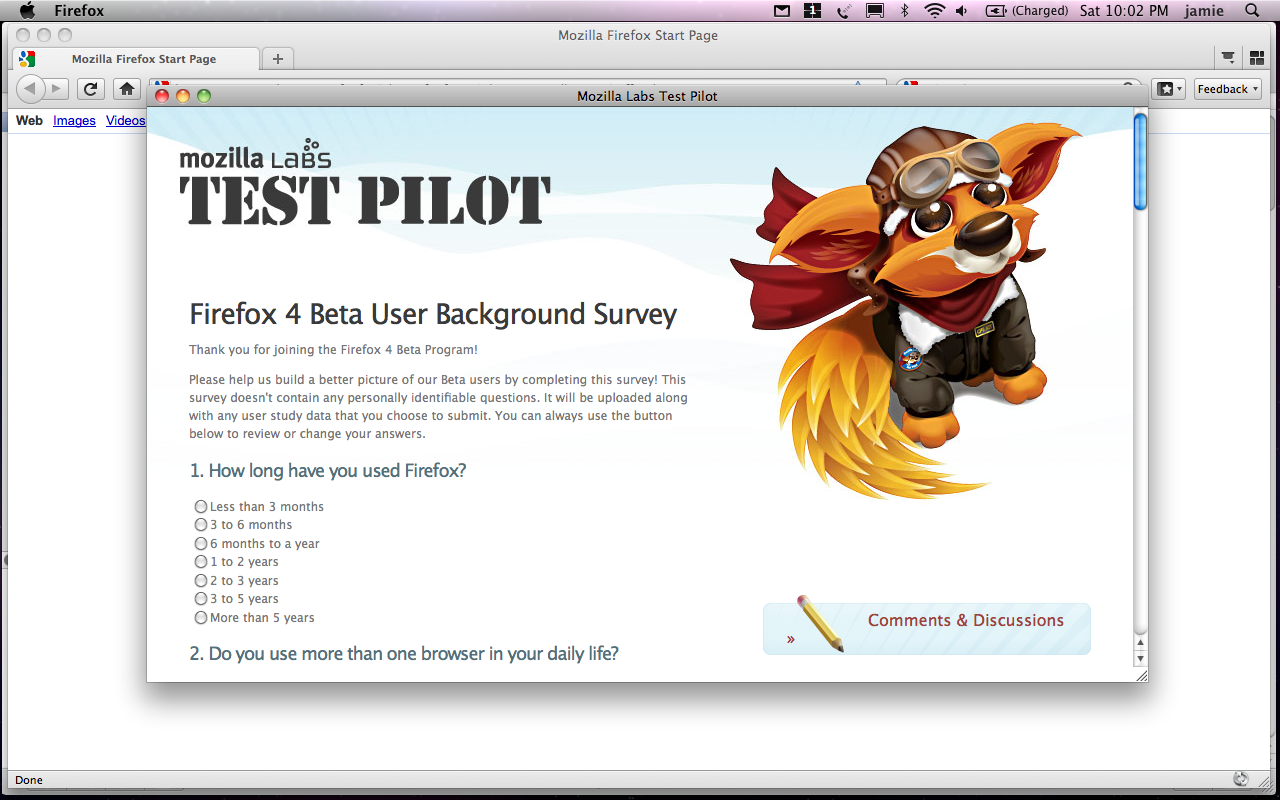Open the Wi-Fi status menu

pyautogui.click(x=935, y=11)
